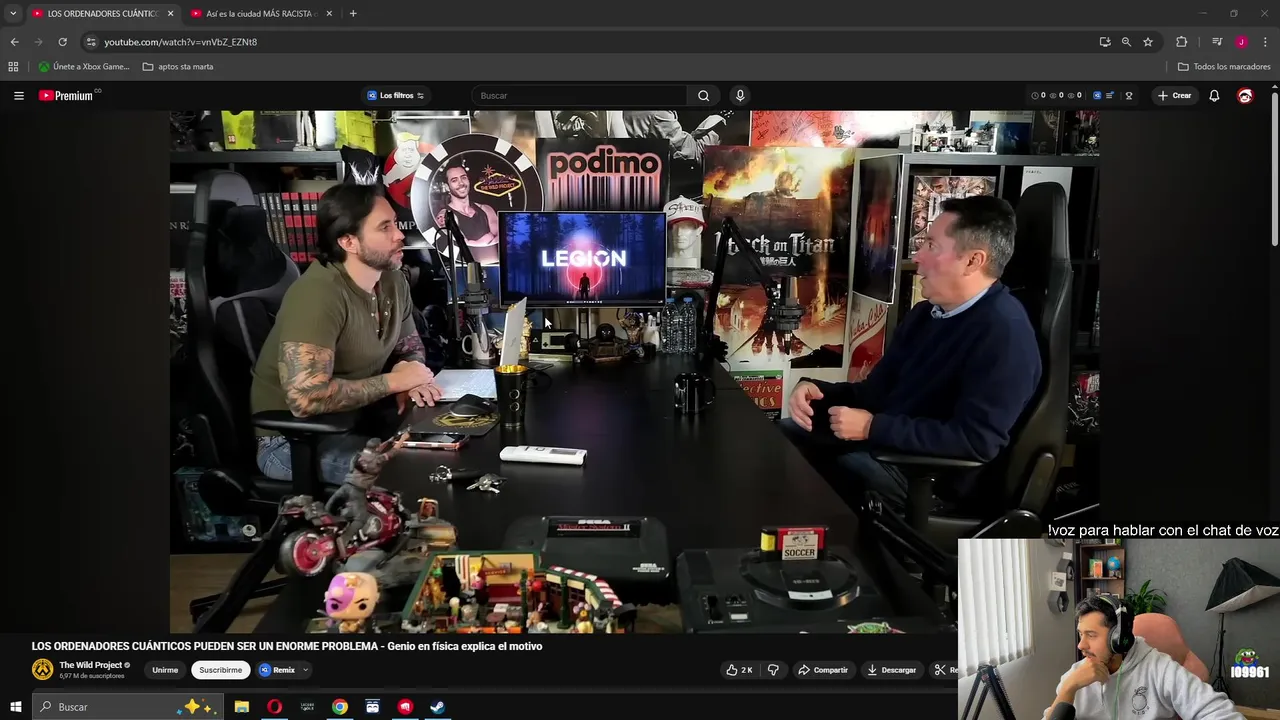
Task: Open the YouTube hamburger guide menu
Action: 18,96
